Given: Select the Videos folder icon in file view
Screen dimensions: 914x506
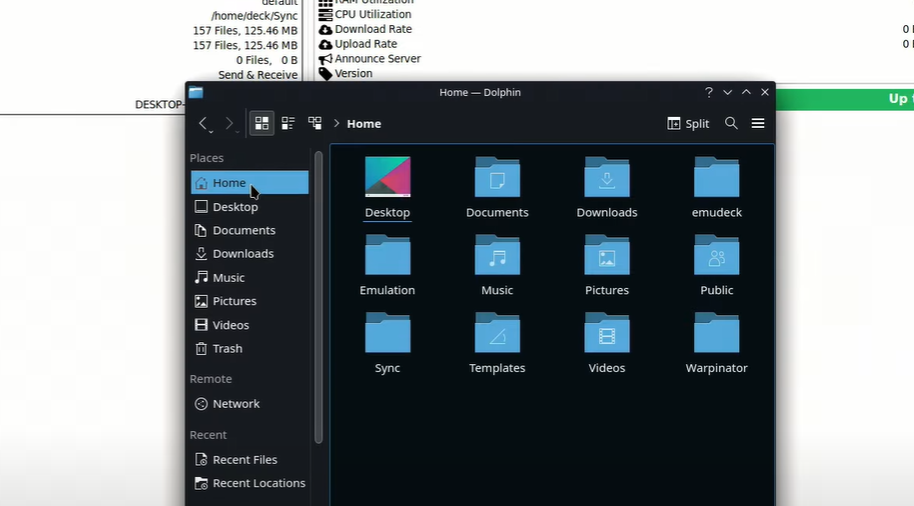Looking at the screenshot, I should (607, 332).
